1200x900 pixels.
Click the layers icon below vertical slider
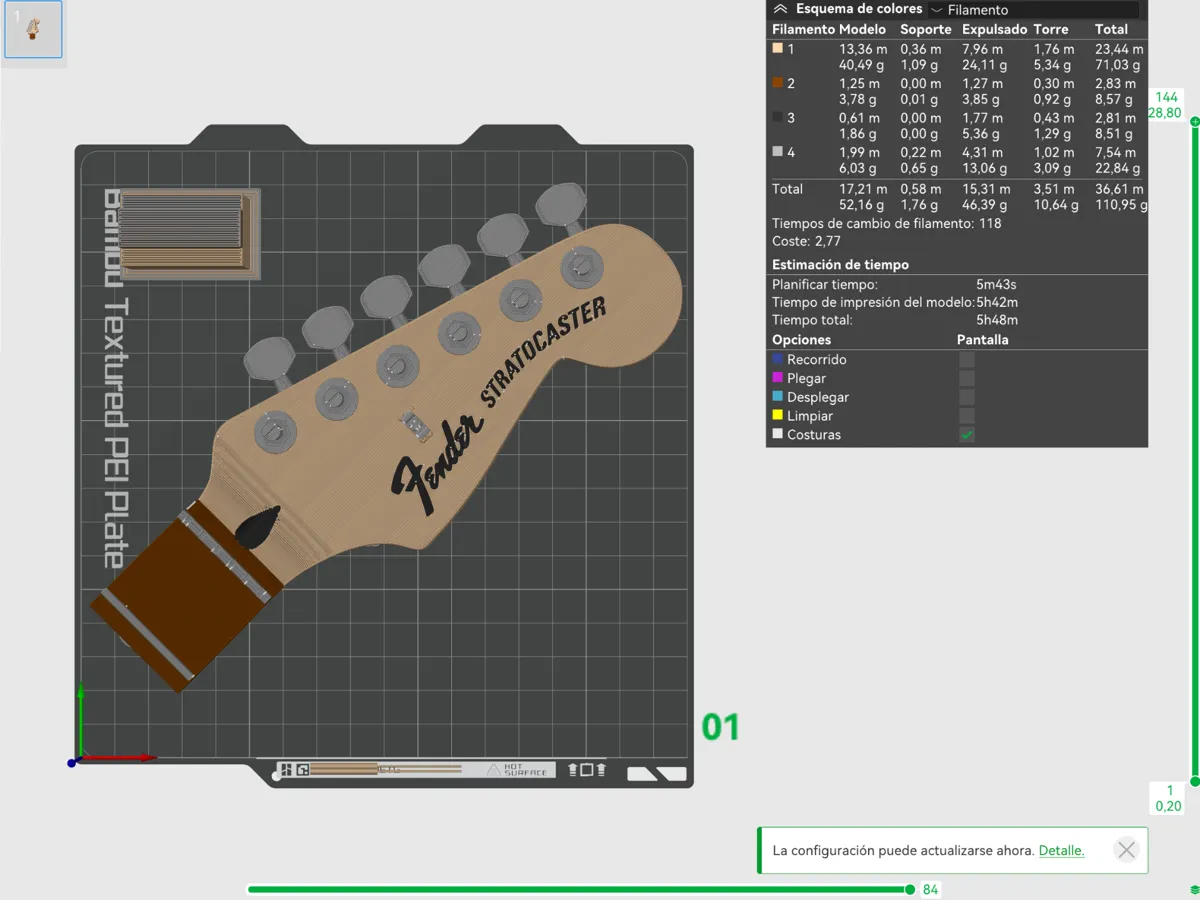coord(1194,889)
